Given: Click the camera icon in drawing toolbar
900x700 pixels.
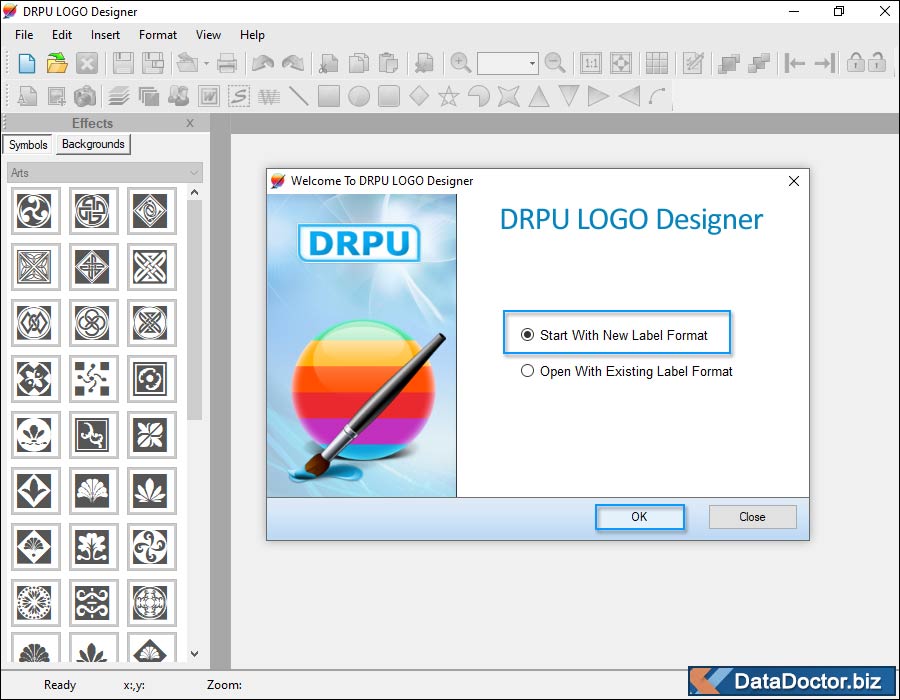Looking at the screenshot, I should tap(85, 96).
